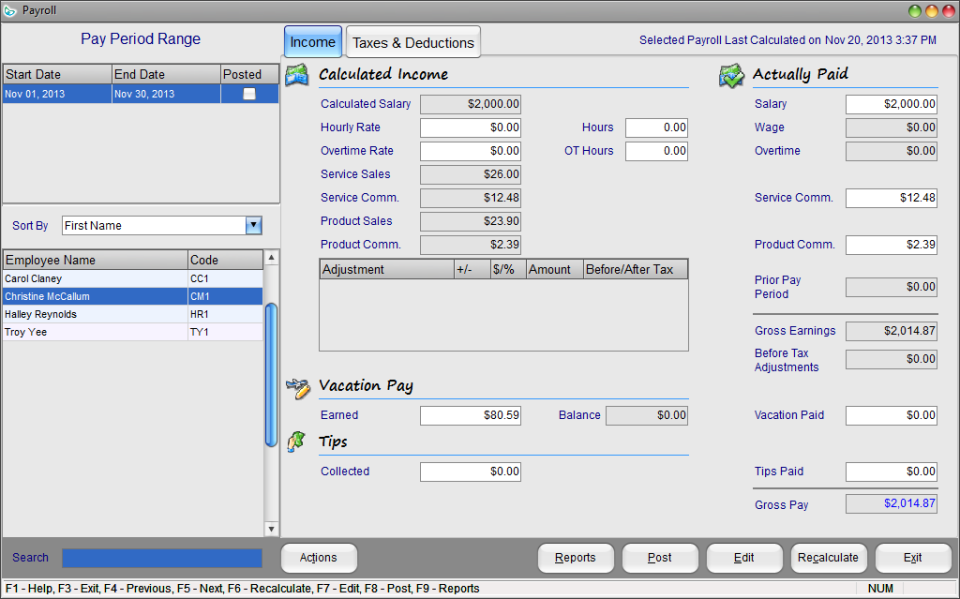Select employee Carol Claney
This screenshot has width=960, height=599.
point(133,279)
